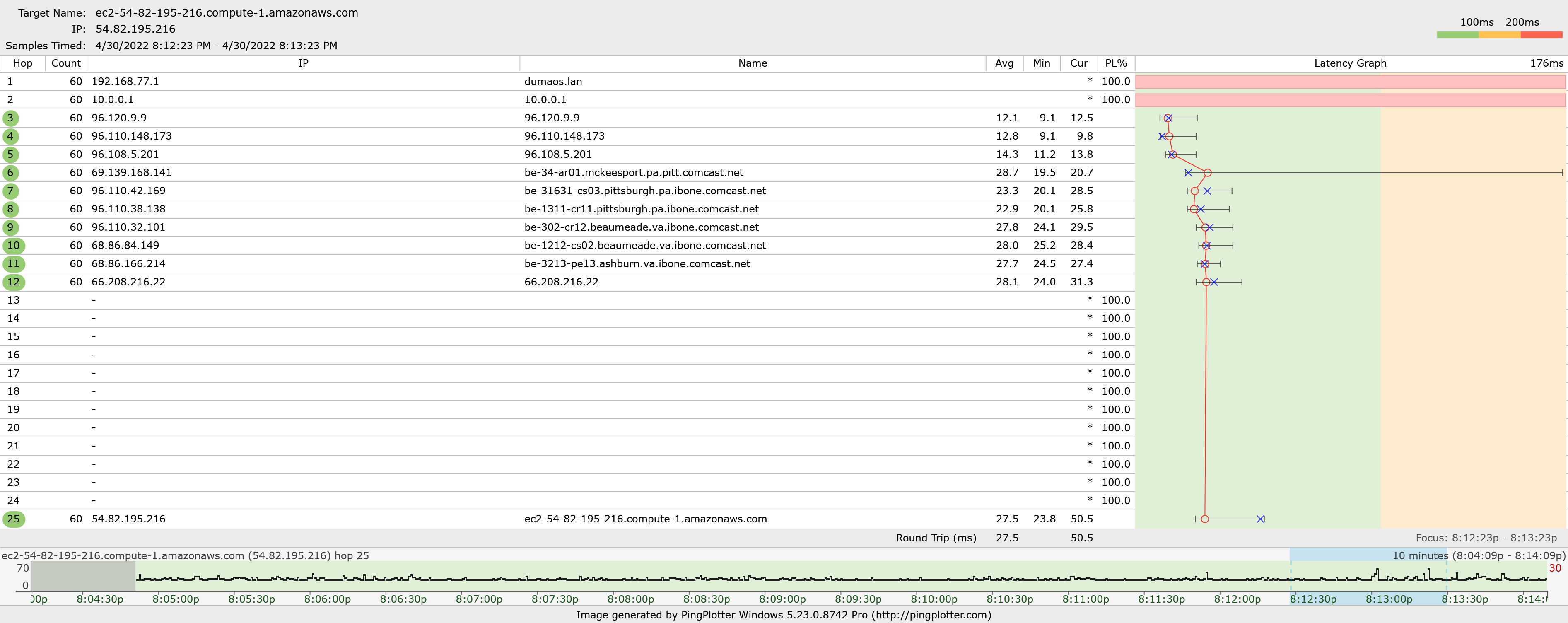Click hop 2 red packet loss bar

tap(1350, 100)
